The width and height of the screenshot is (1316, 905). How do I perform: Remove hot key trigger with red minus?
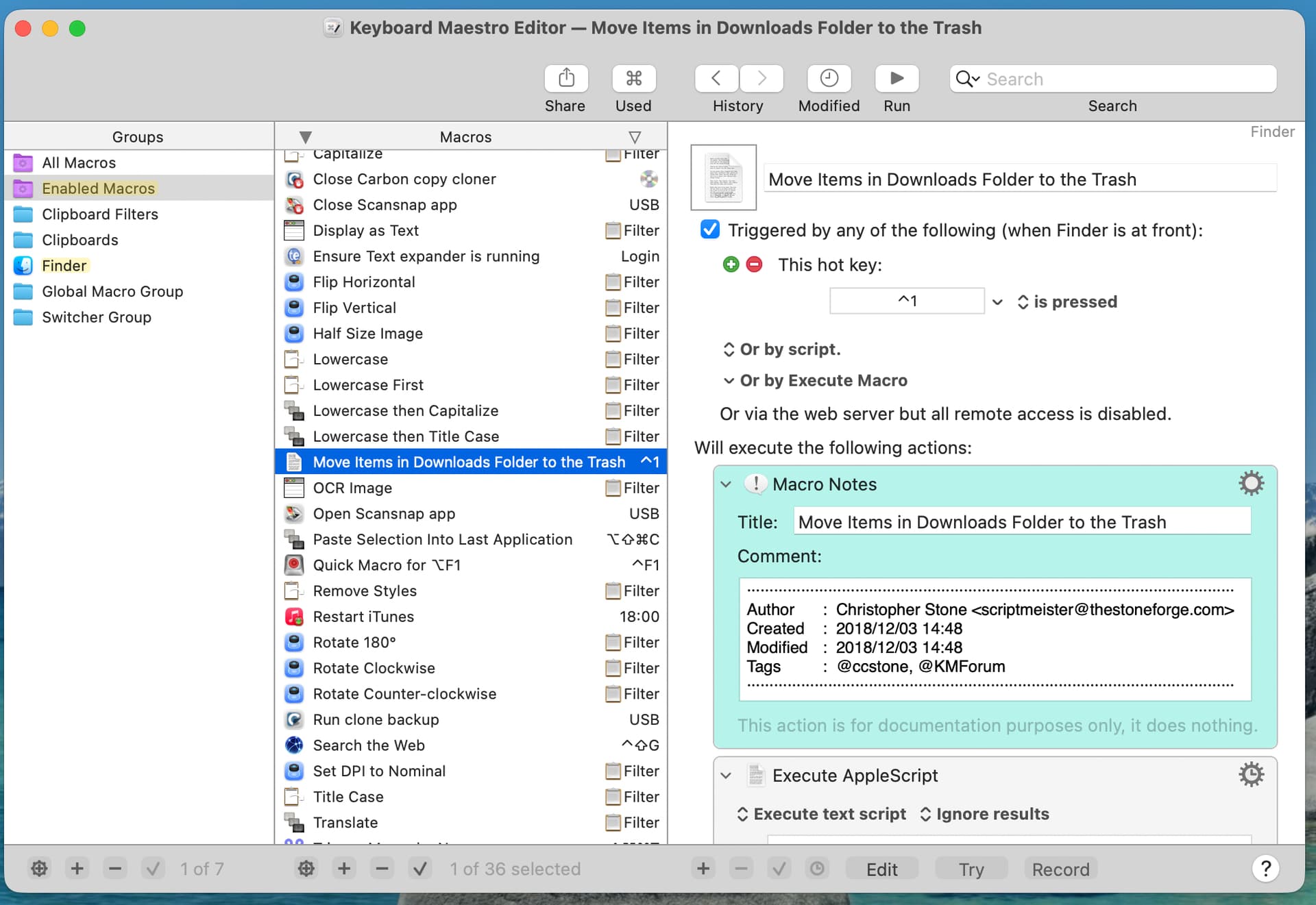tap(754, 264)
